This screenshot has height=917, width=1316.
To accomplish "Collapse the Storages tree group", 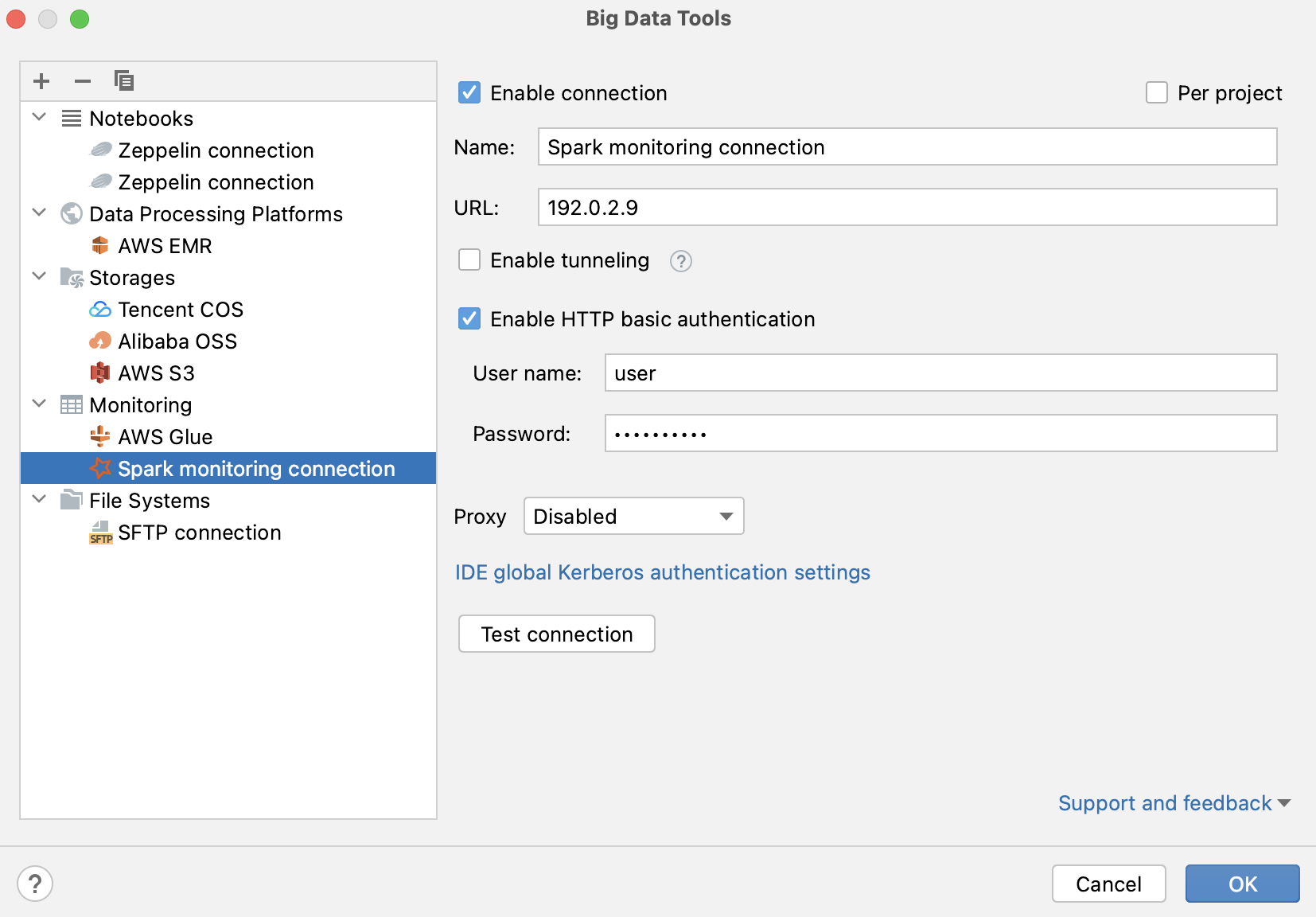I will [39, 276].
